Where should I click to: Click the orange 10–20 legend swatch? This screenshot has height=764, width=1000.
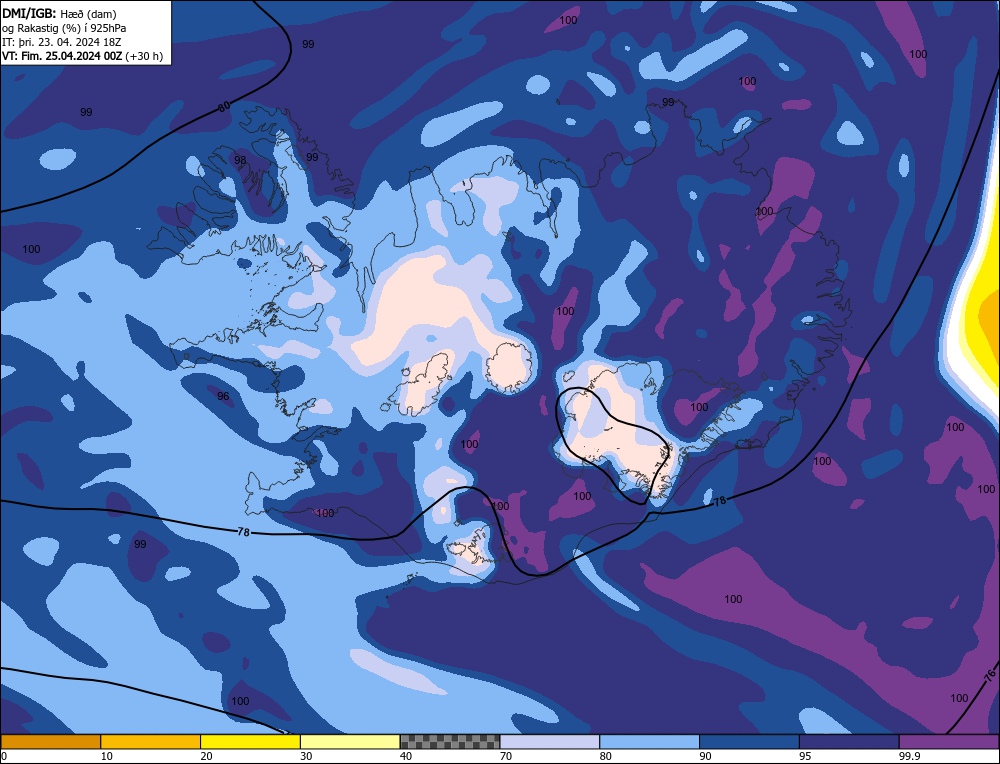tap(151, 741)
